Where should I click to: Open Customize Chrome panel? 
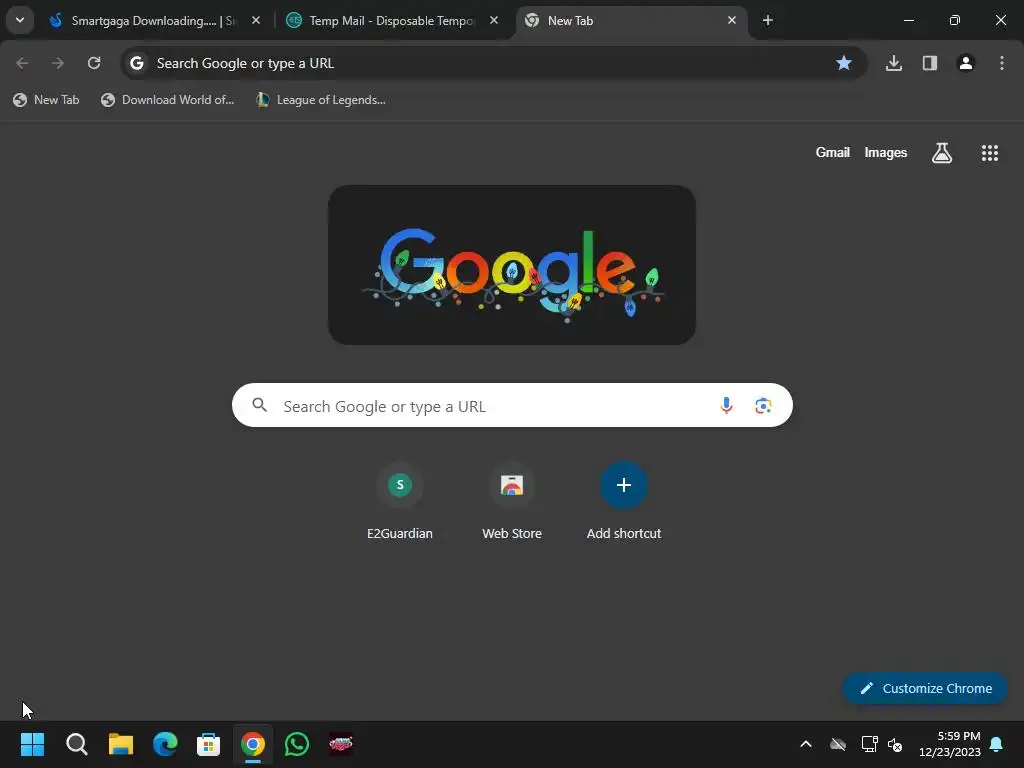coord(925,688)
